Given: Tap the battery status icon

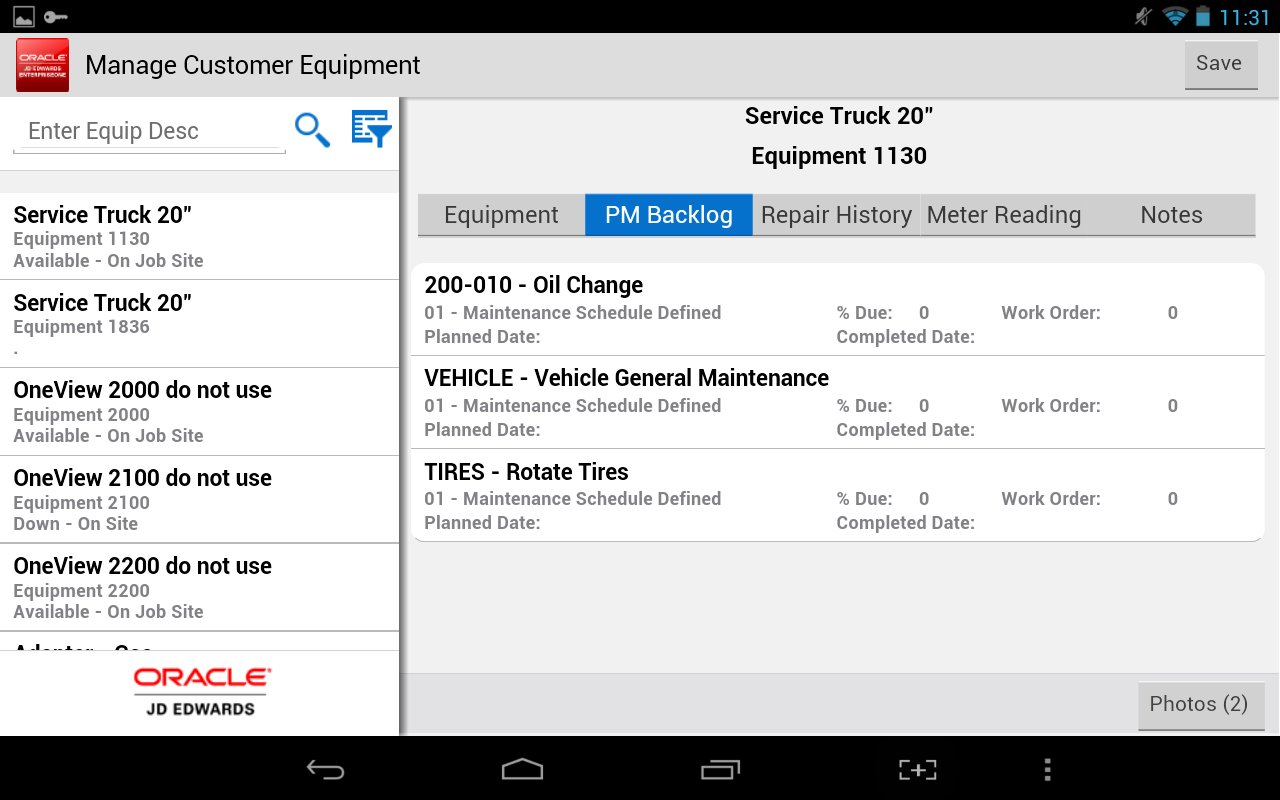Looking at the screenshot, I should point(1202,16).
